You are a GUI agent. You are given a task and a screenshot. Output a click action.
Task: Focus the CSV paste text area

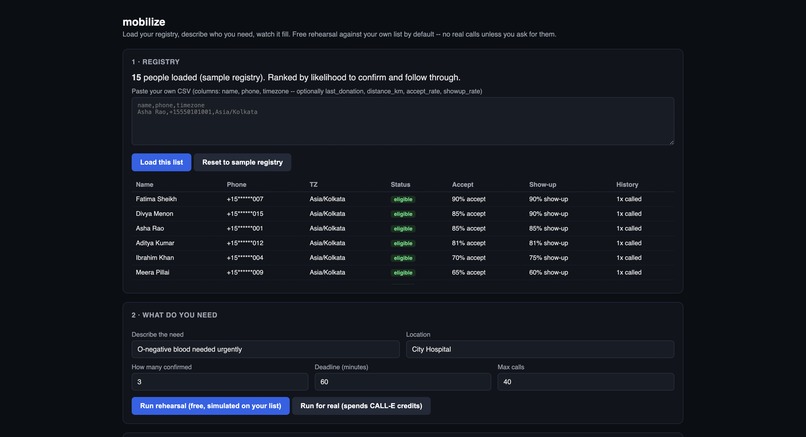(402, 121)
